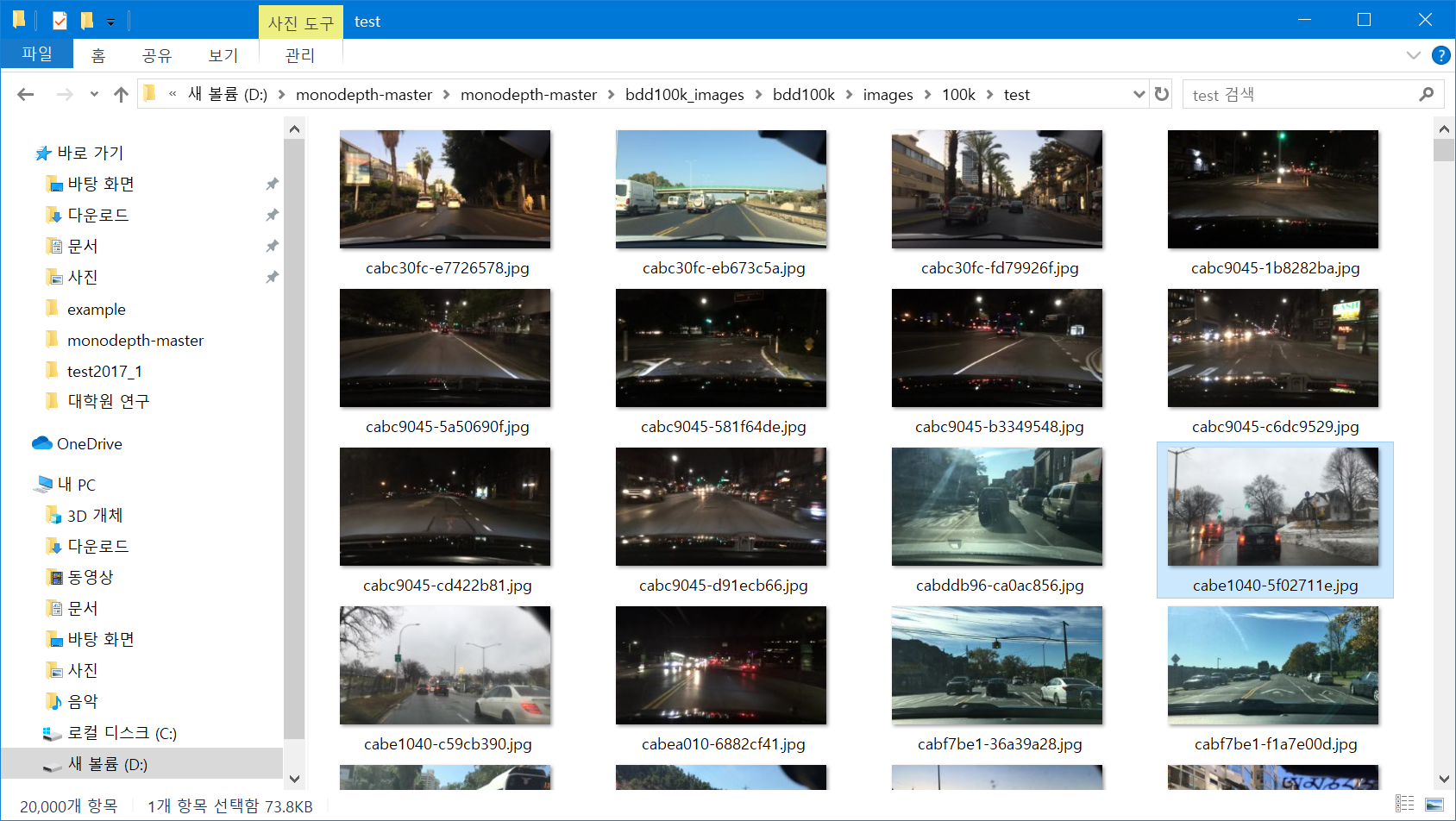Viewport: 1456px width, 821px height.
Task: Expand the ribbon with the chevron
Action: click(x=1413, y=55)
